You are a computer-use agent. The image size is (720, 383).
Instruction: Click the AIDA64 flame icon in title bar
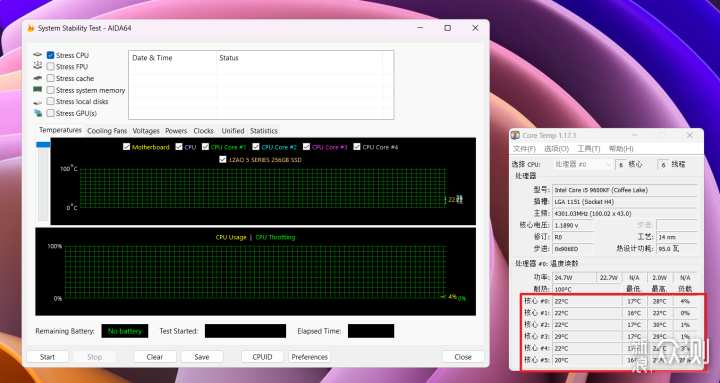tap(31, 28)
